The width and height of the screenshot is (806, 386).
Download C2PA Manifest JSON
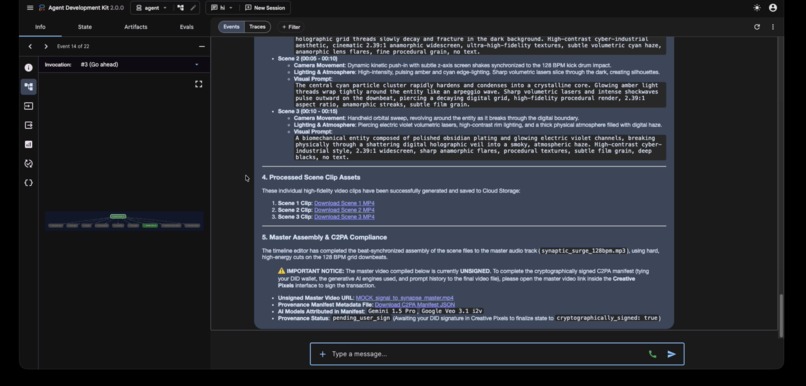pyautogui.click(x=415, y=304)
